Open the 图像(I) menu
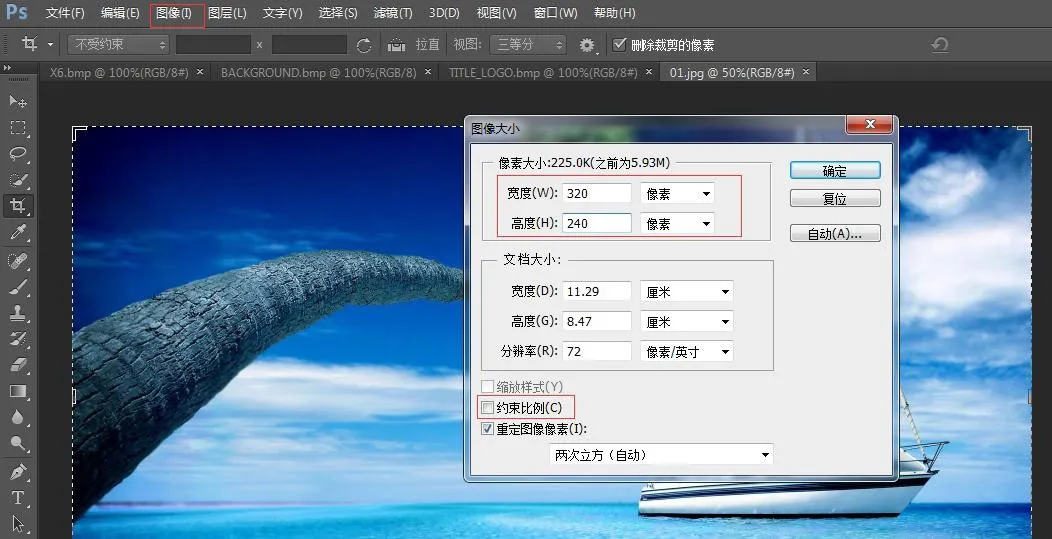Image resolution: width=1052 pixels, height=539 pixels. point(175,14)
